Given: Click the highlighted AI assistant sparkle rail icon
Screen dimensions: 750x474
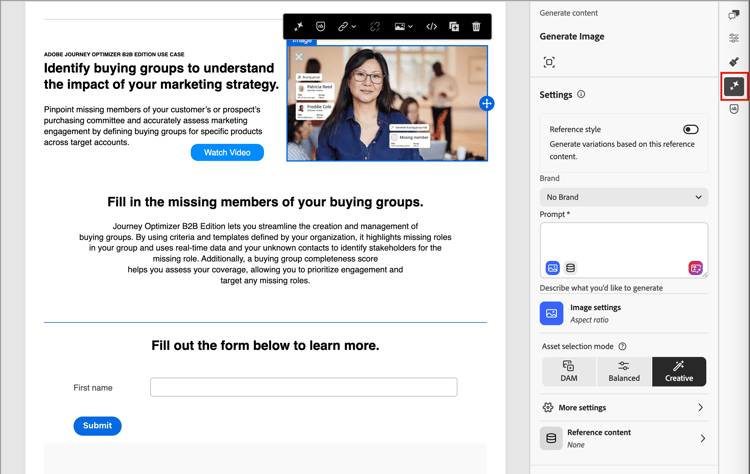Looking at the screenshot, I should click(734, 86).
